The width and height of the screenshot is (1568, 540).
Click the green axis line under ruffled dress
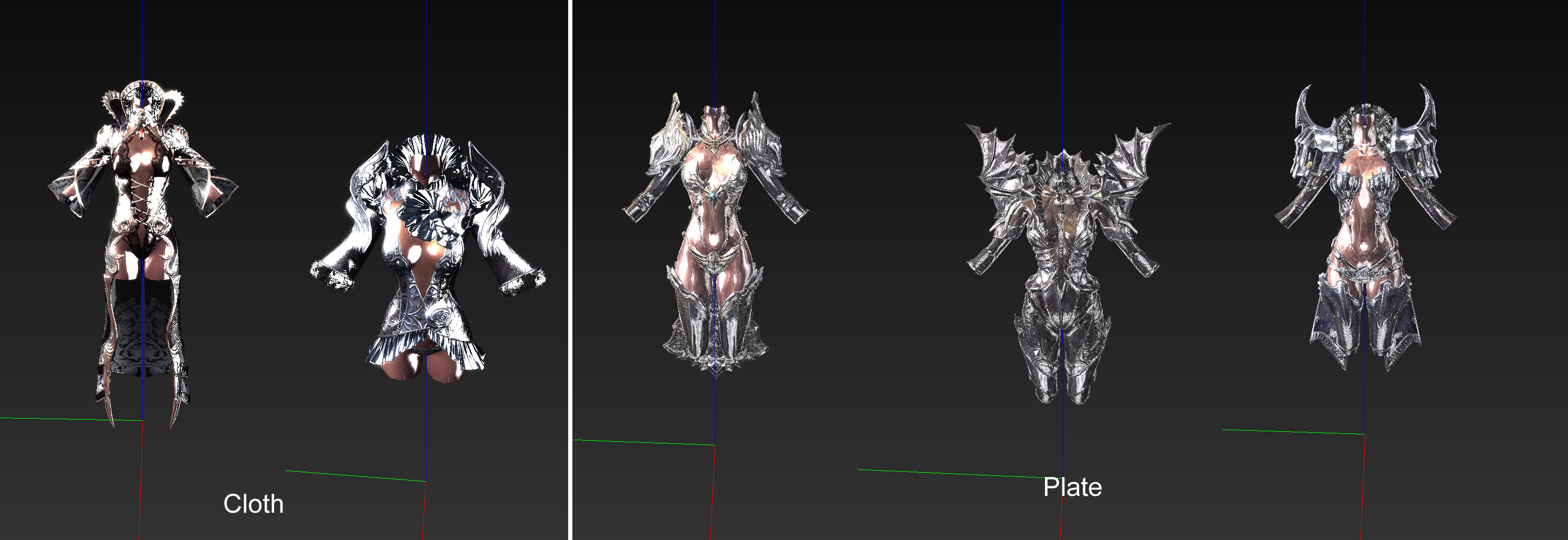point(356,476)
